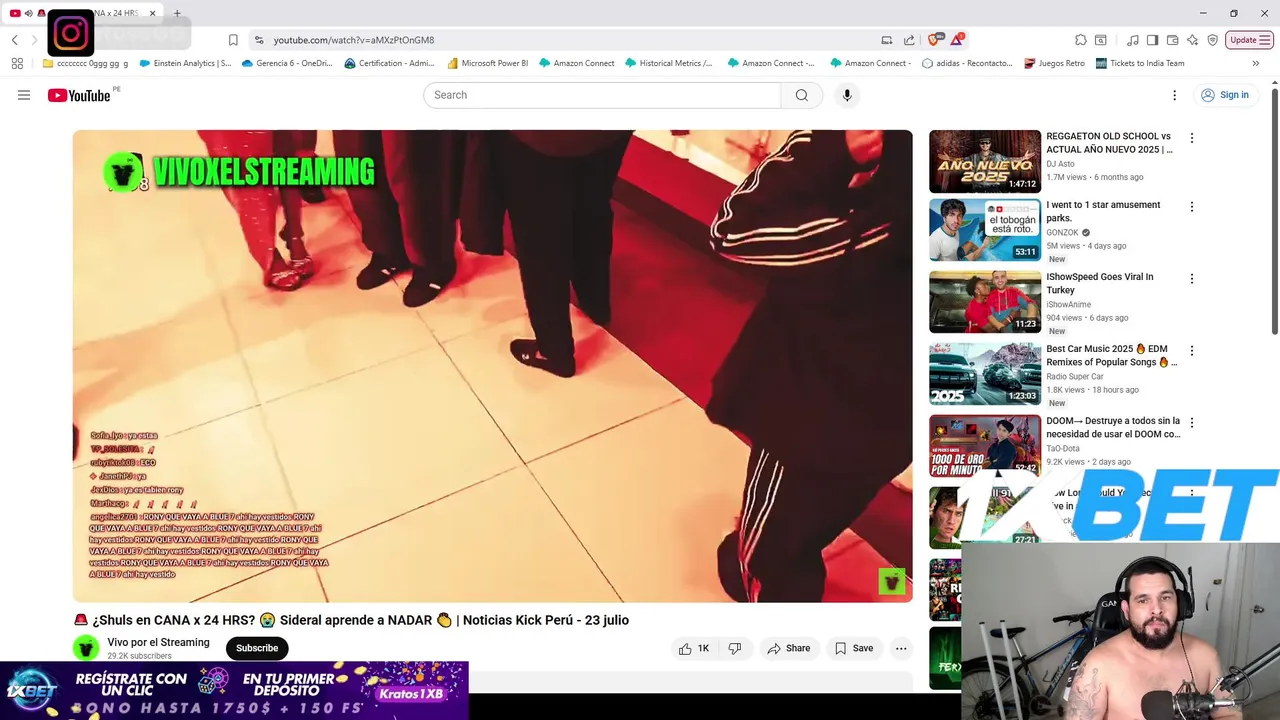Focus the YouTube search field
Viewport: 1280px width, 720px height.
tap(602, 95)
